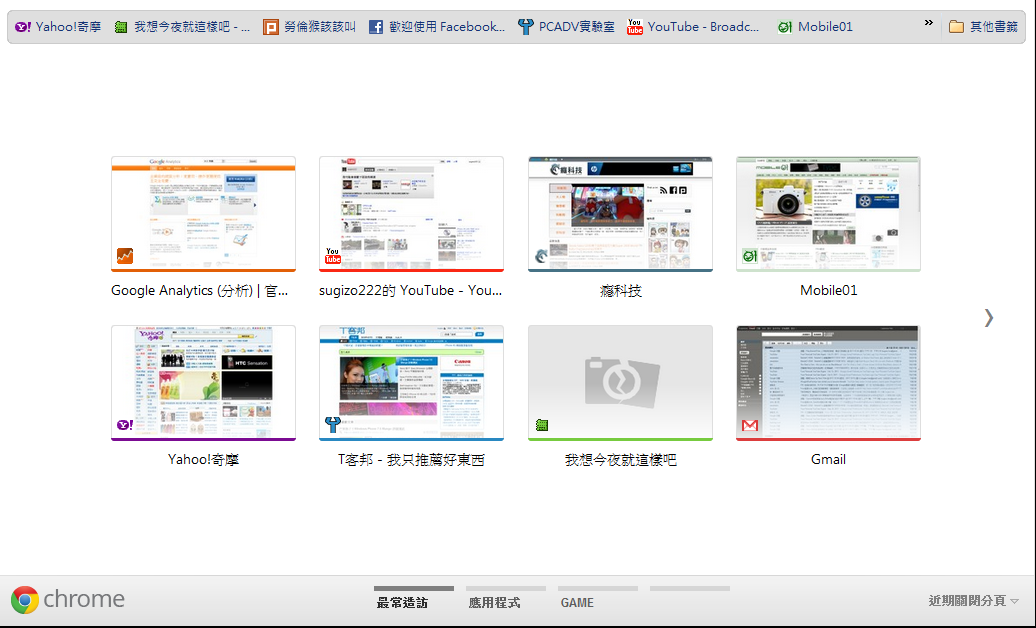
Task: Open the PCADV實驗室 bookmark
Action: [566, 27]
